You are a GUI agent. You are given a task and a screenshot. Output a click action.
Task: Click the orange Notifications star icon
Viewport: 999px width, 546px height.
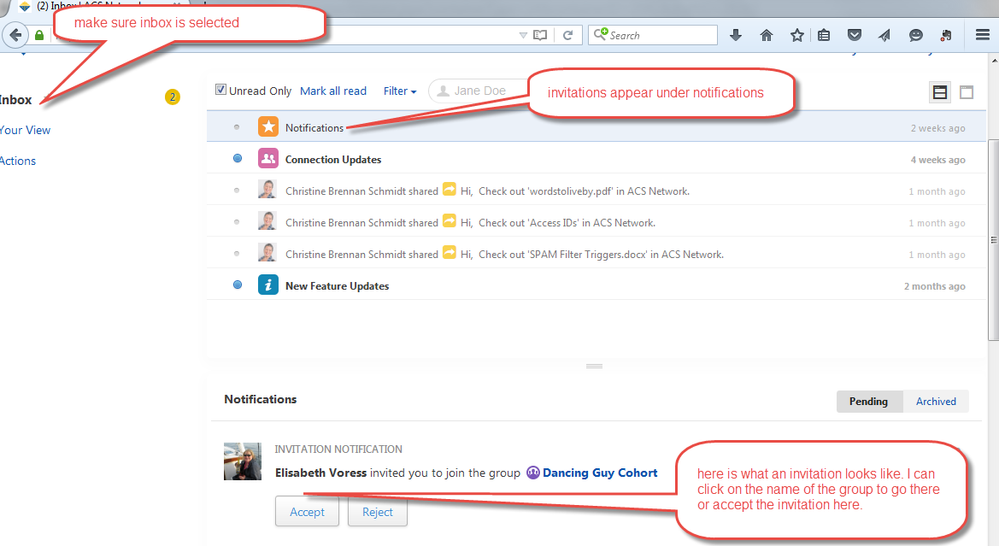[x=268, y=128]
